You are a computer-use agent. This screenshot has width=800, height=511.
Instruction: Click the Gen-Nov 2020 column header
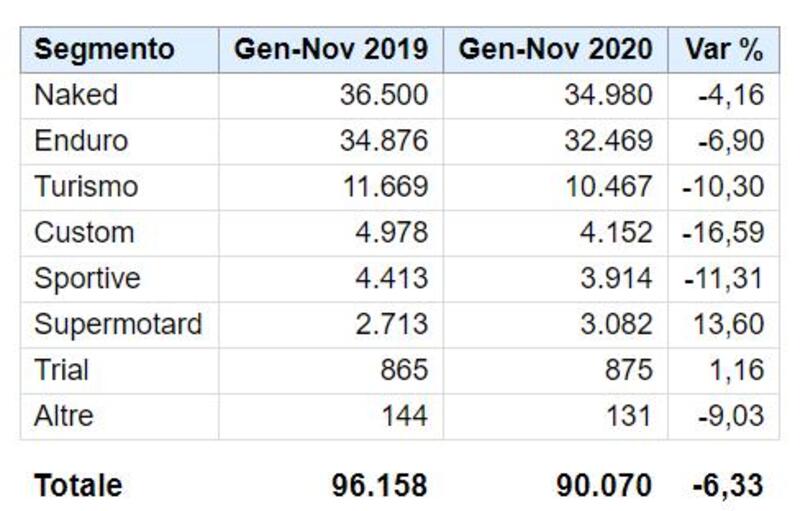pyautogui.click(x=556, y=49)
